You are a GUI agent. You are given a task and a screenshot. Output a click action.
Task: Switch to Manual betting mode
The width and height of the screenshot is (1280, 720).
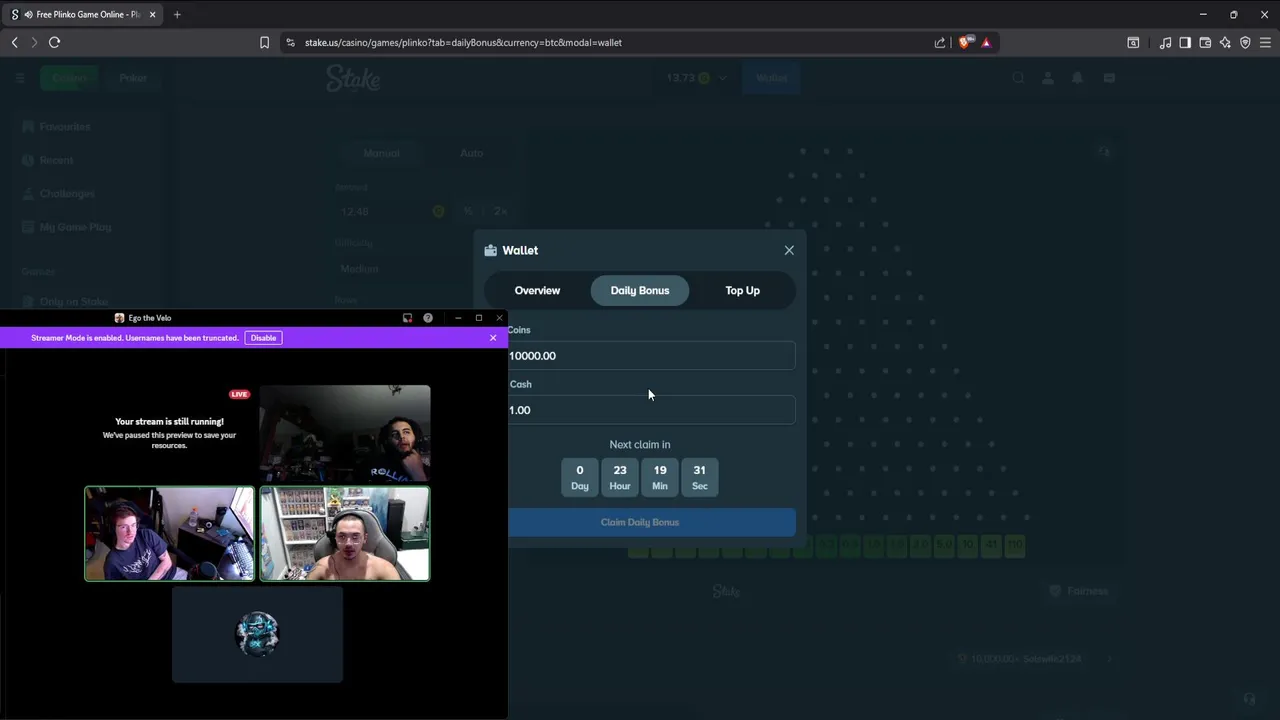[381, 153]
